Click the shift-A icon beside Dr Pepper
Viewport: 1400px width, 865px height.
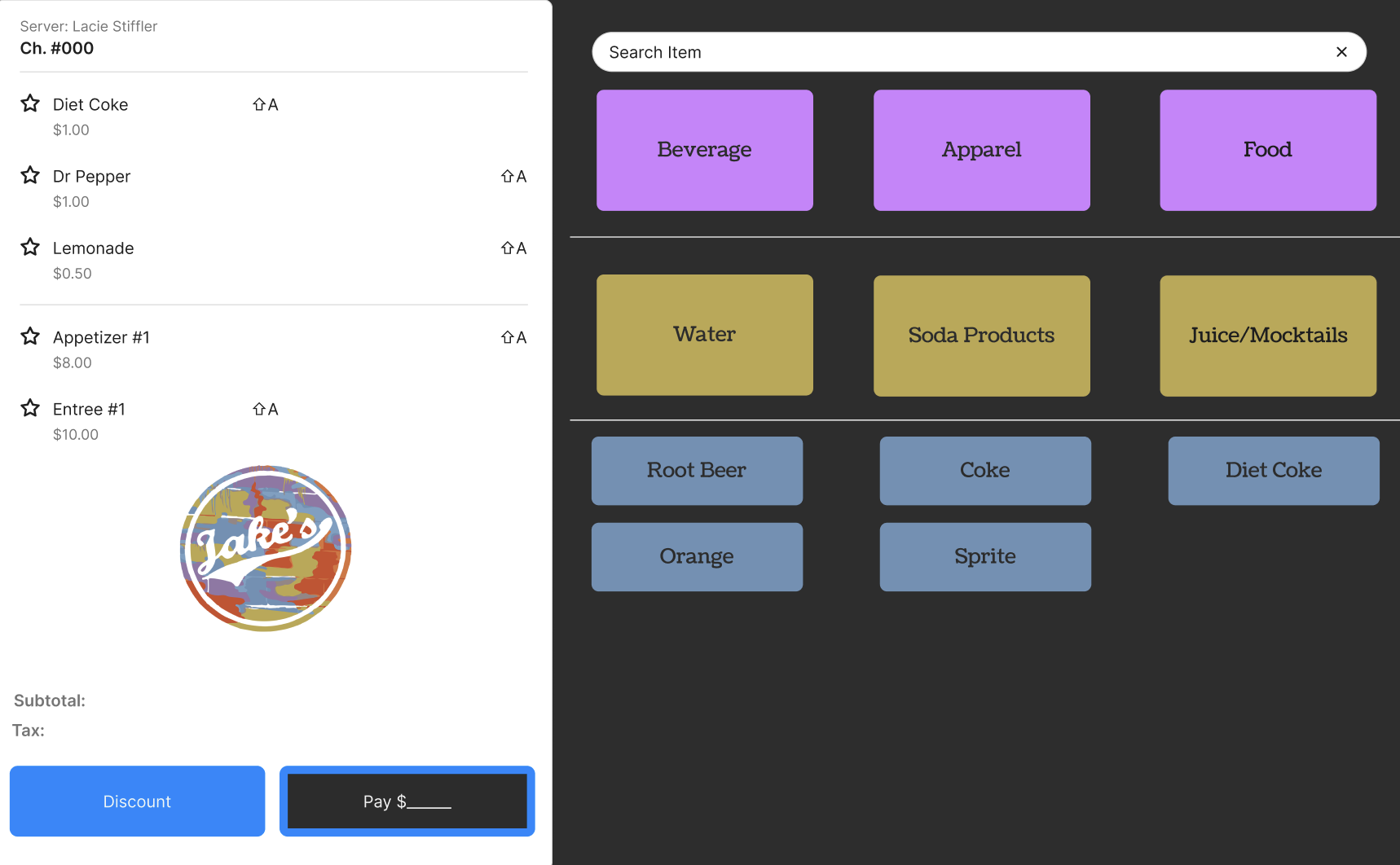tap(513, 176)
